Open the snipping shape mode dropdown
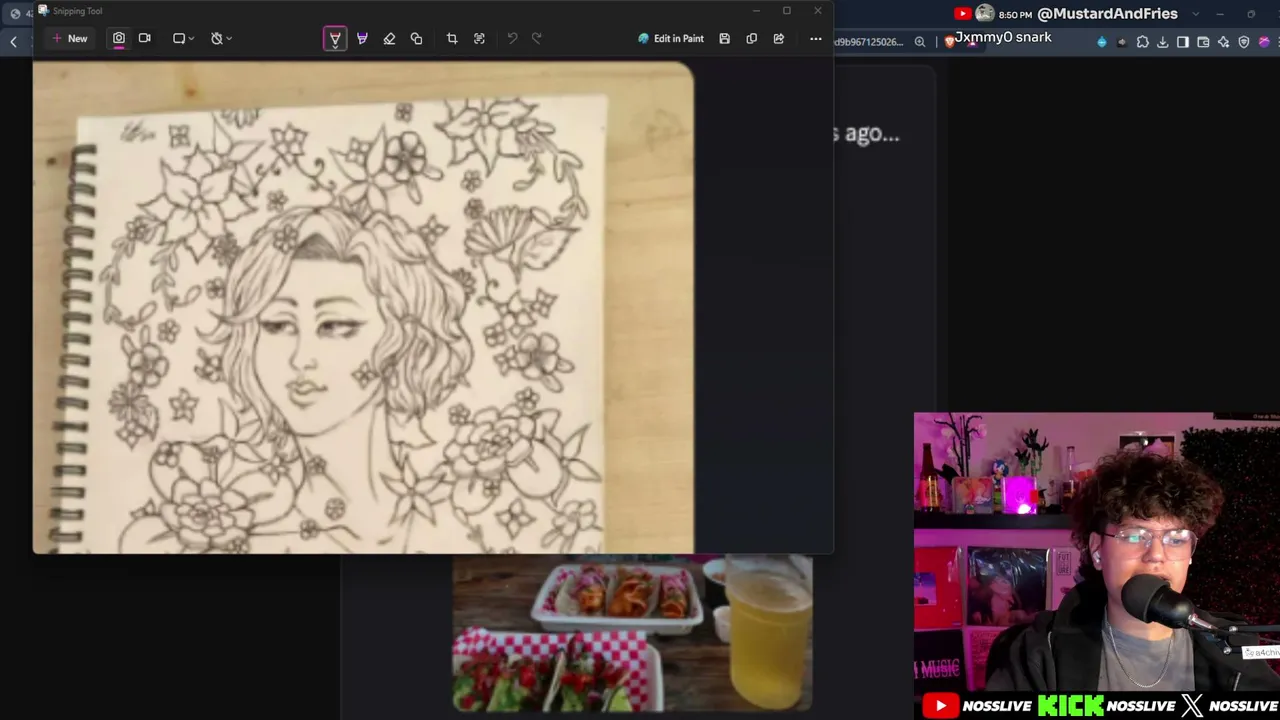 183,38
